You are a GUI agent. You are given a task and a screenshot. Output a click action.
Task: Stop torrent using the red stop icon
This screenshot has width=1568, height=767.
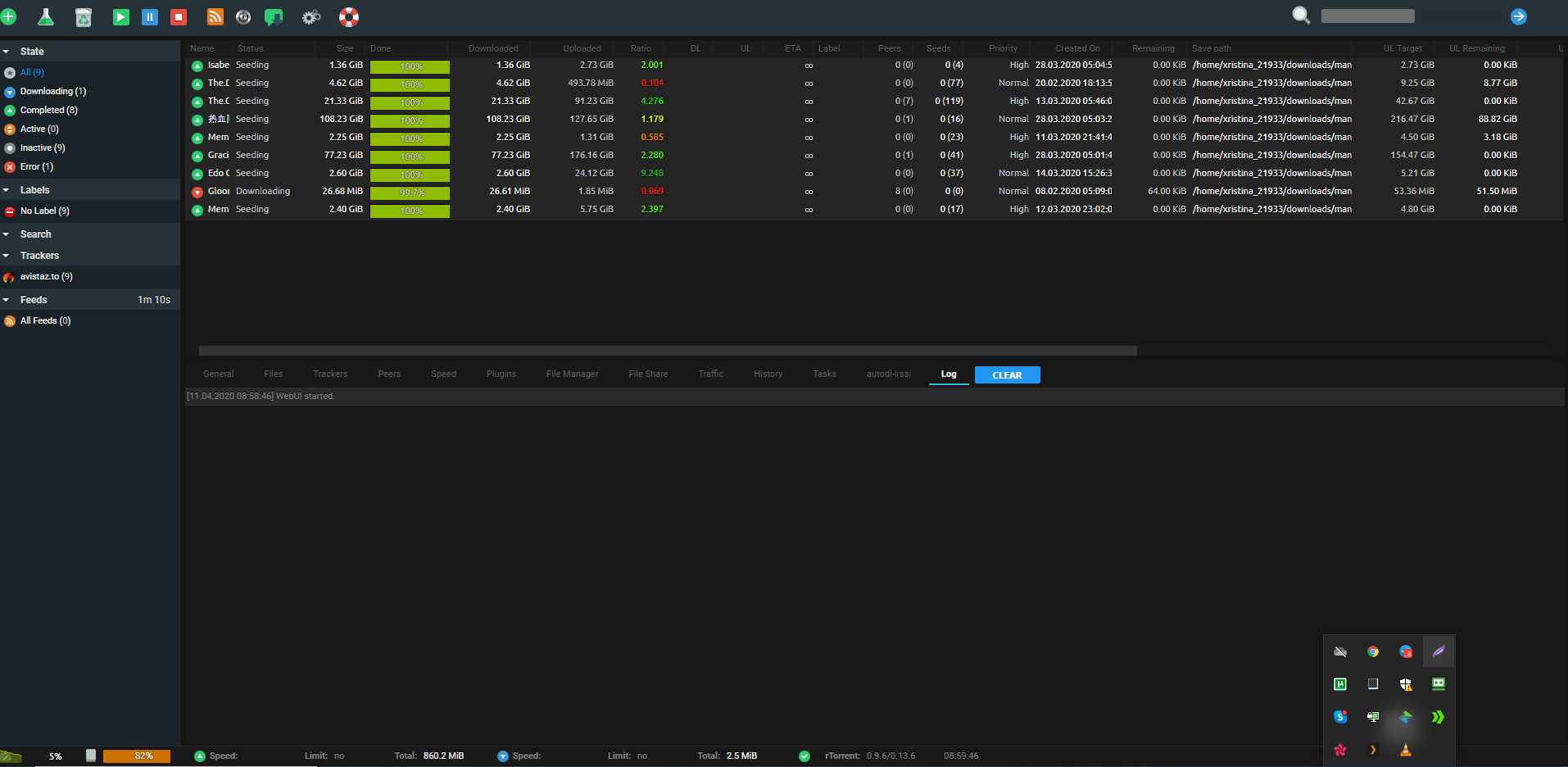click(x=179, y=17)
